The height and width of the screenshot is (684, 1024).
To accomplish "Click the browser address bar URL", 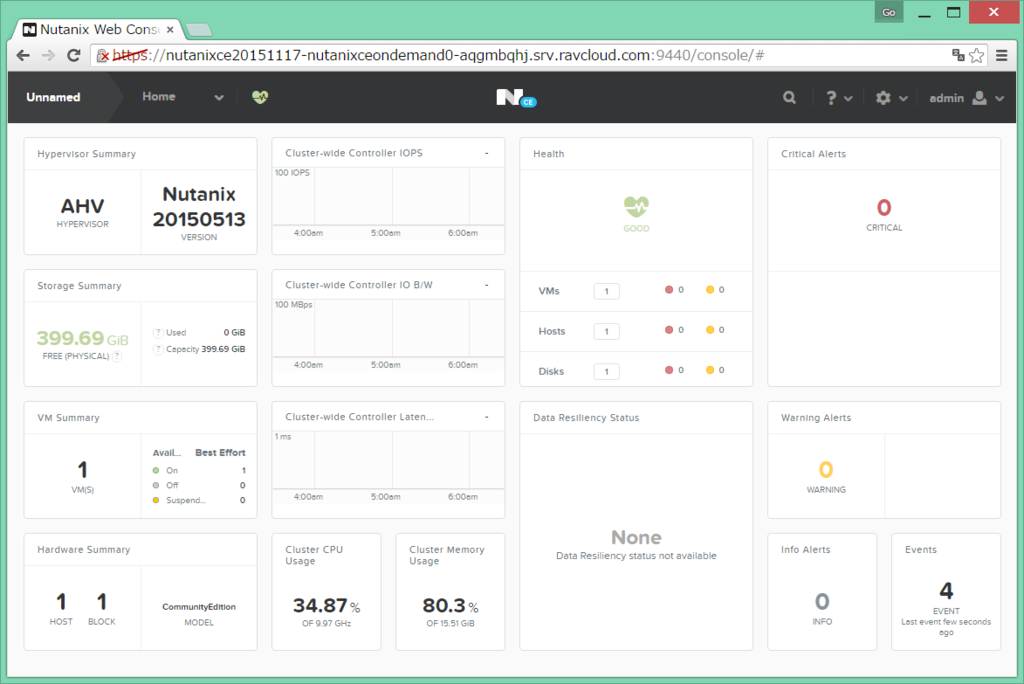I will [x=438, y=56].
